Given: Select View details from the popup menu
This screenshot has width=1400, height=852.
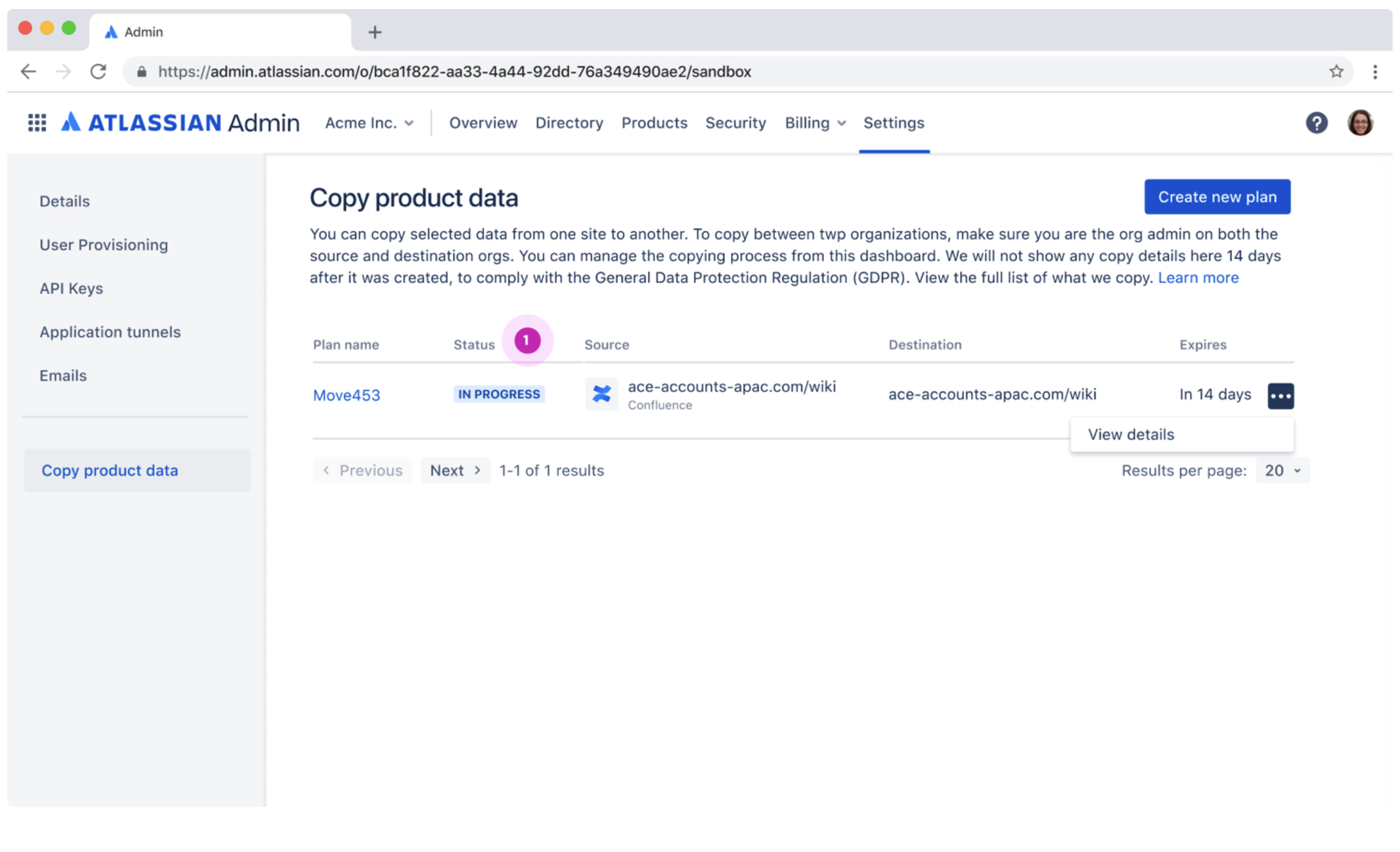Looking at the screenshot, I should tap(1131, 435).
